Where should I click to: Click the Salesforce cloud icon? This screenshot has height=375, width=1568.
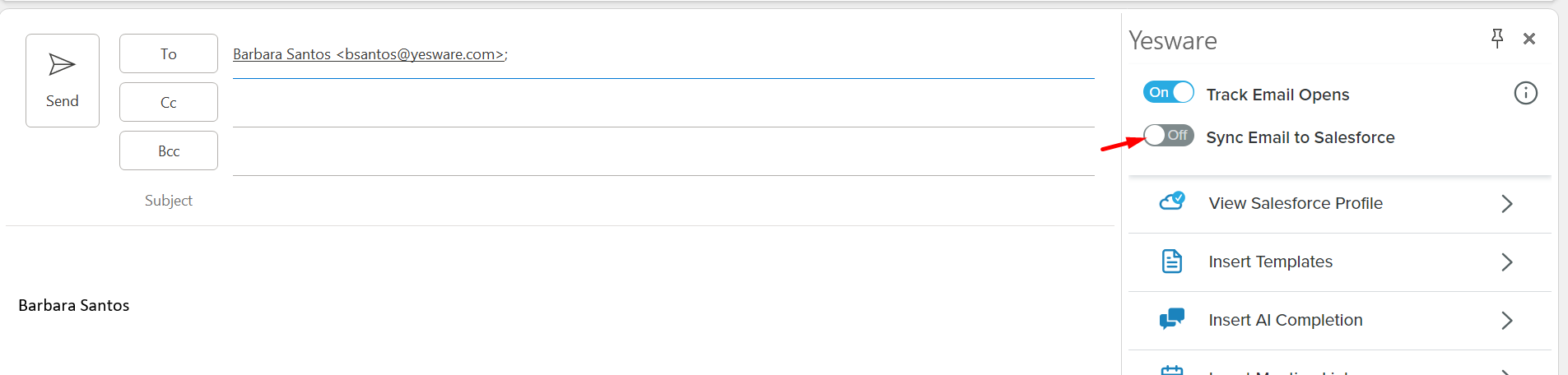[1172, 201]
